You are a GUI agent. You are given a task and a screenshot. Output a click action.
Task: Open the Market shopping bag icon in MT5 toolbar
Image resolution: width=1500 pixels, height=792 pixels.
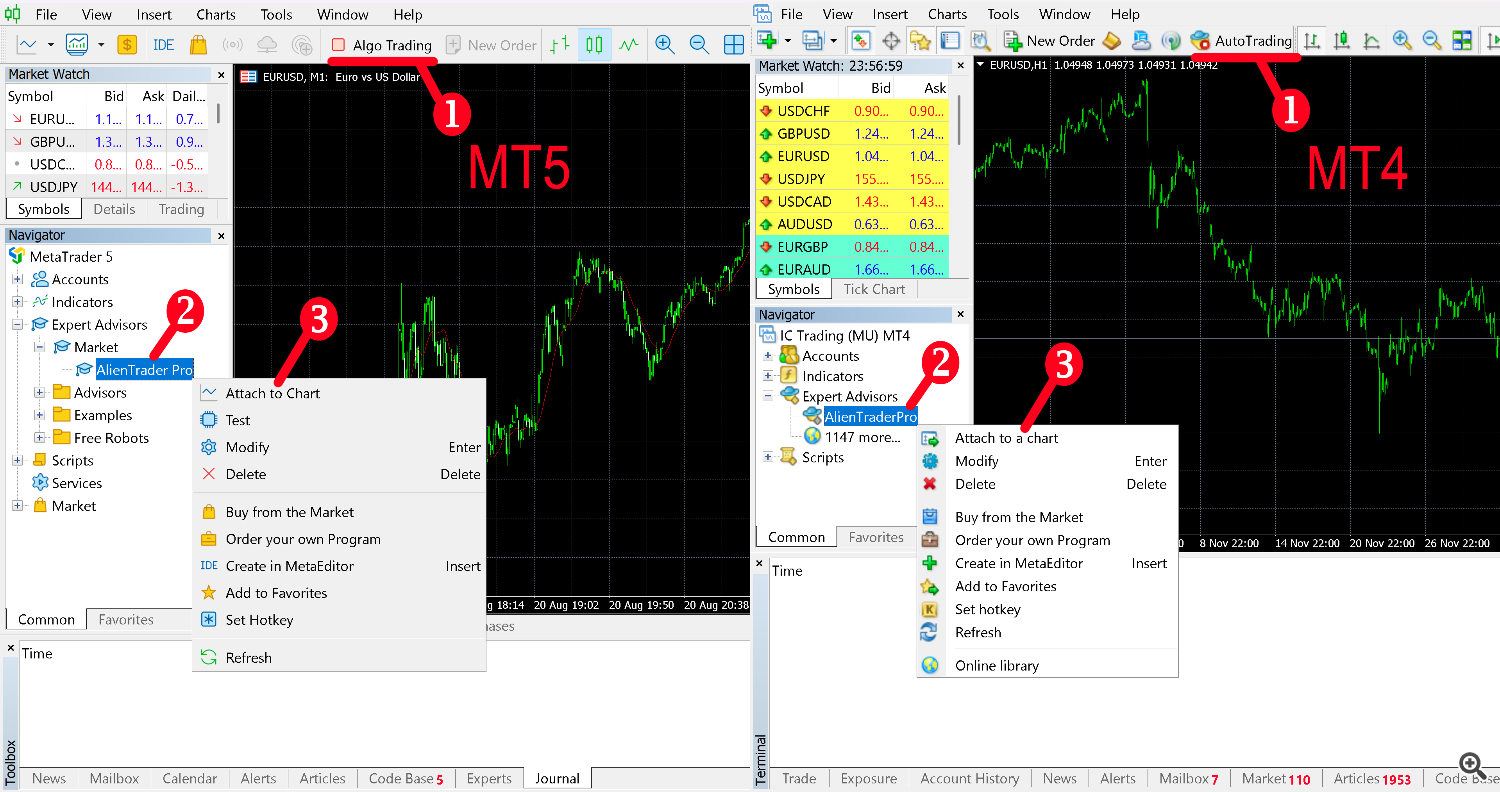(198, 45)
